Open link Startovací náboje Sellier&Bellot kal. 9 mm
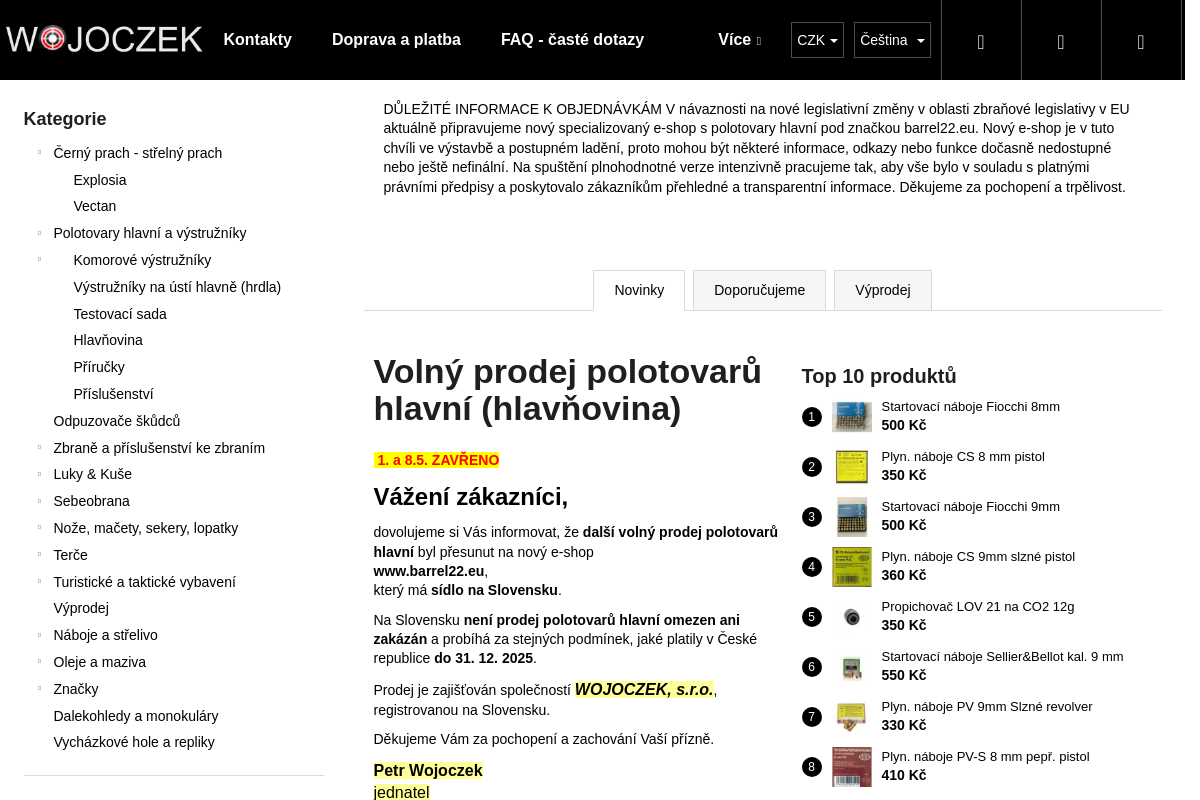 click(1002, 657)
